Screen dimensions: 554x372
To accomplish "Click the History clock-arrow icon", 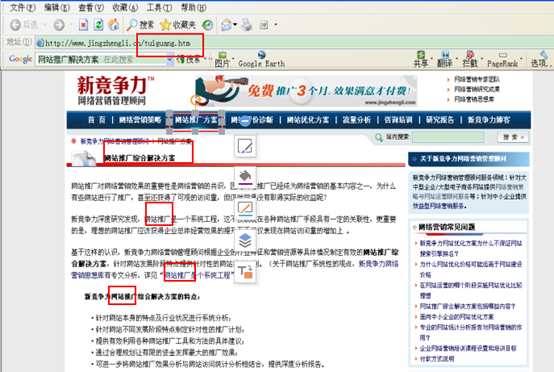I will [207, 25].
